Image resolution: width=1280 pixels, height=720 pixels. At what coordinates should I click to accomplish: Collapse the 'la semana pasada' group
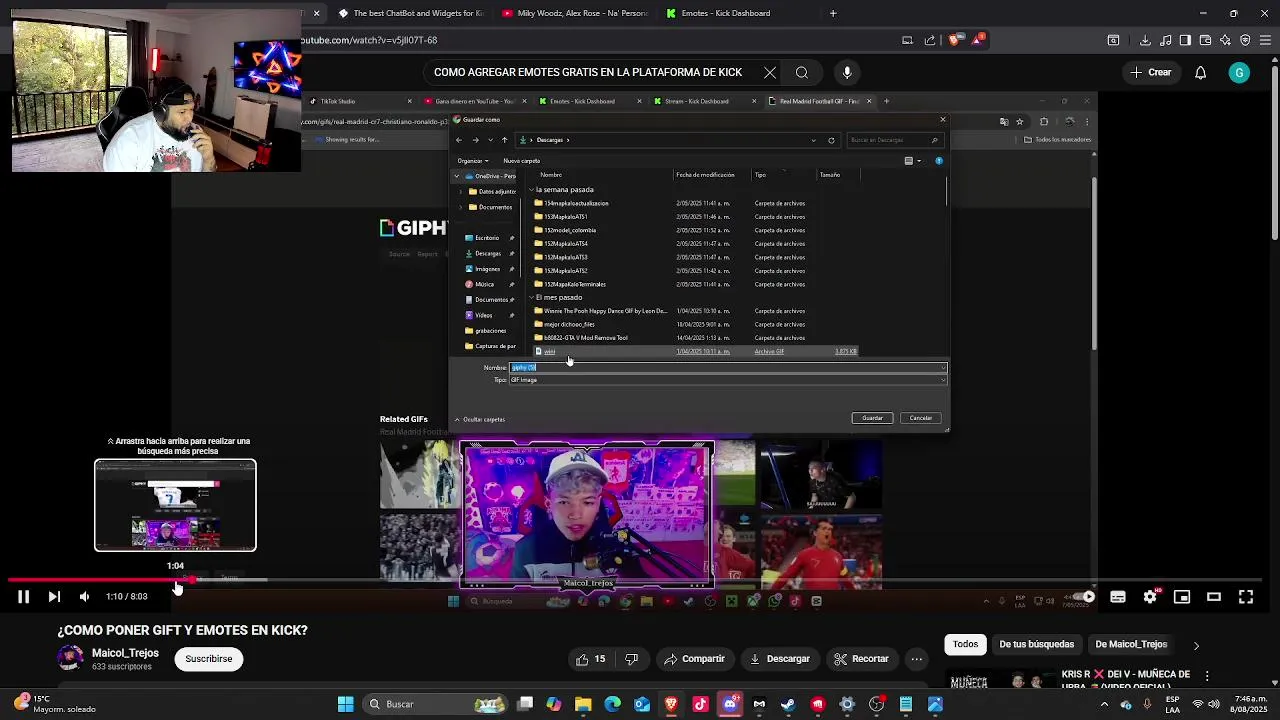[532, 190]
